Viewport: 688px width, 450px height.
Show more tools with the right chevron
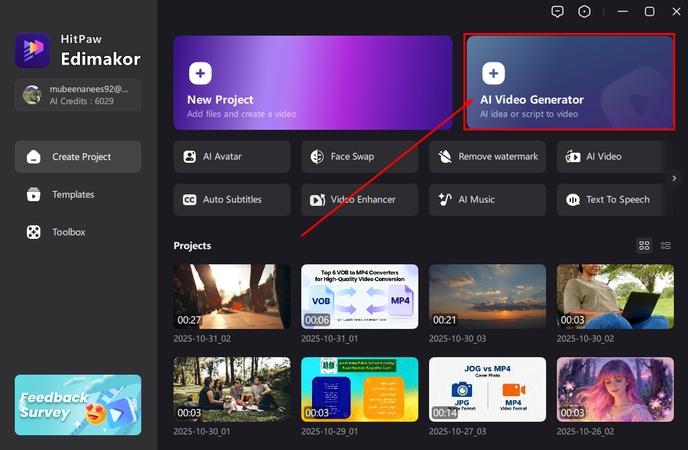pyautogui.click(x=674, y=178)
